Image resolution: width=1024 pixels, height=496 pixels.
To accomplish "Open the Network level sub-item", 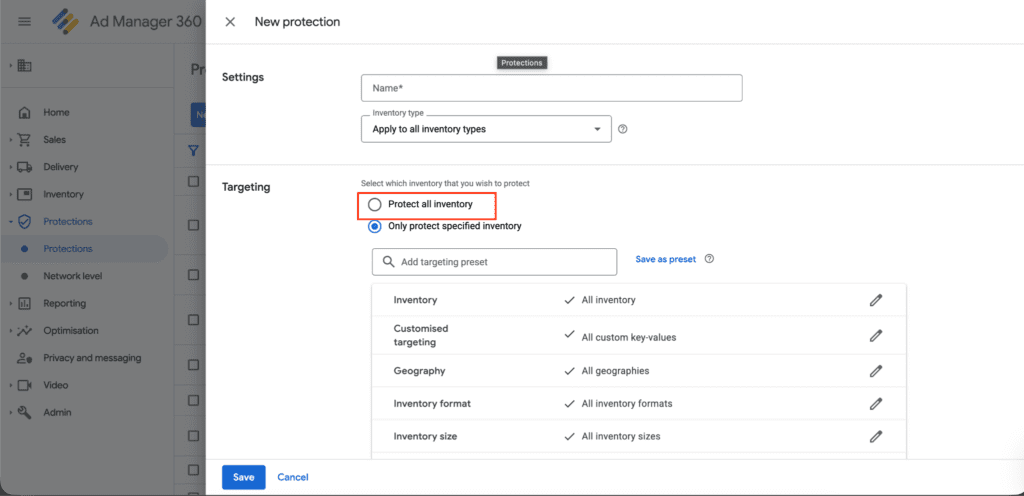I will (x=72, y=276).
